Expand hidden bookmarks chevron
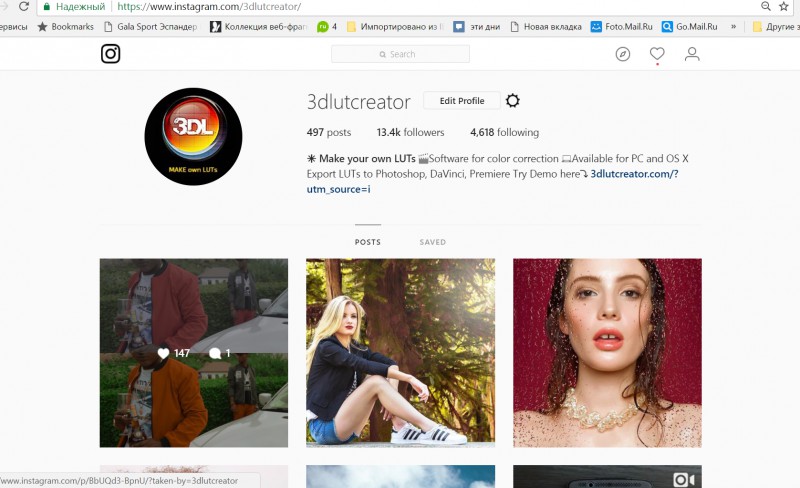This screenshot has height=488, width=800. (733, 27)
